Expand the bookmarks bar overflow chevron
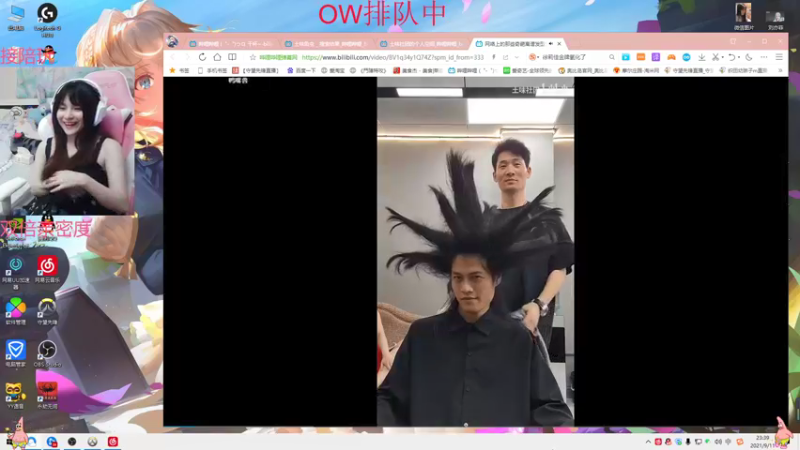Viewport: 800px width, 450px height. [x=780, y=70]
